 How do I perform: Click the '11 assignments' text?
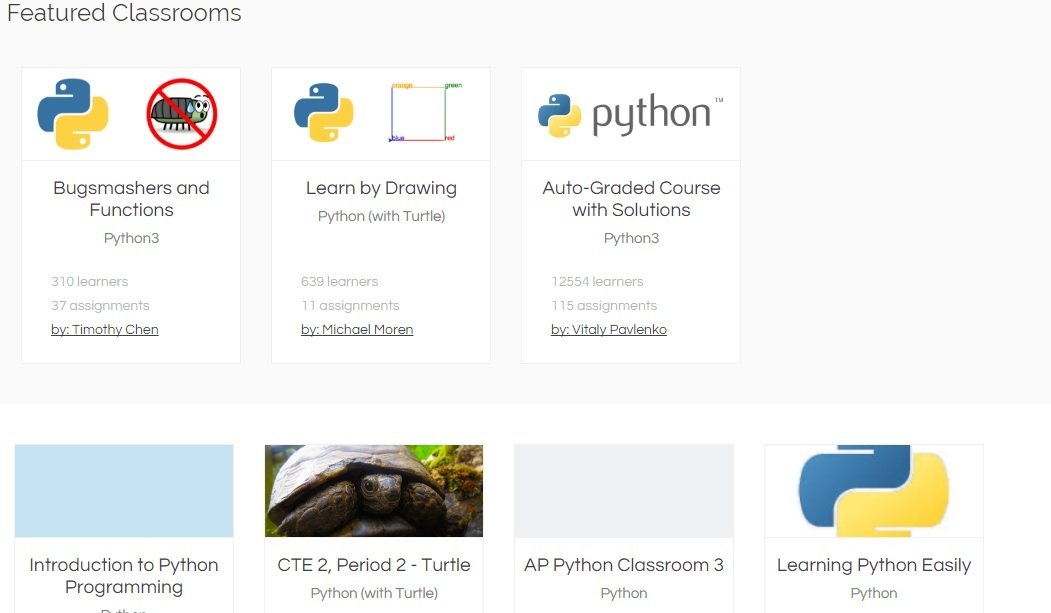(x=350, y=305)
